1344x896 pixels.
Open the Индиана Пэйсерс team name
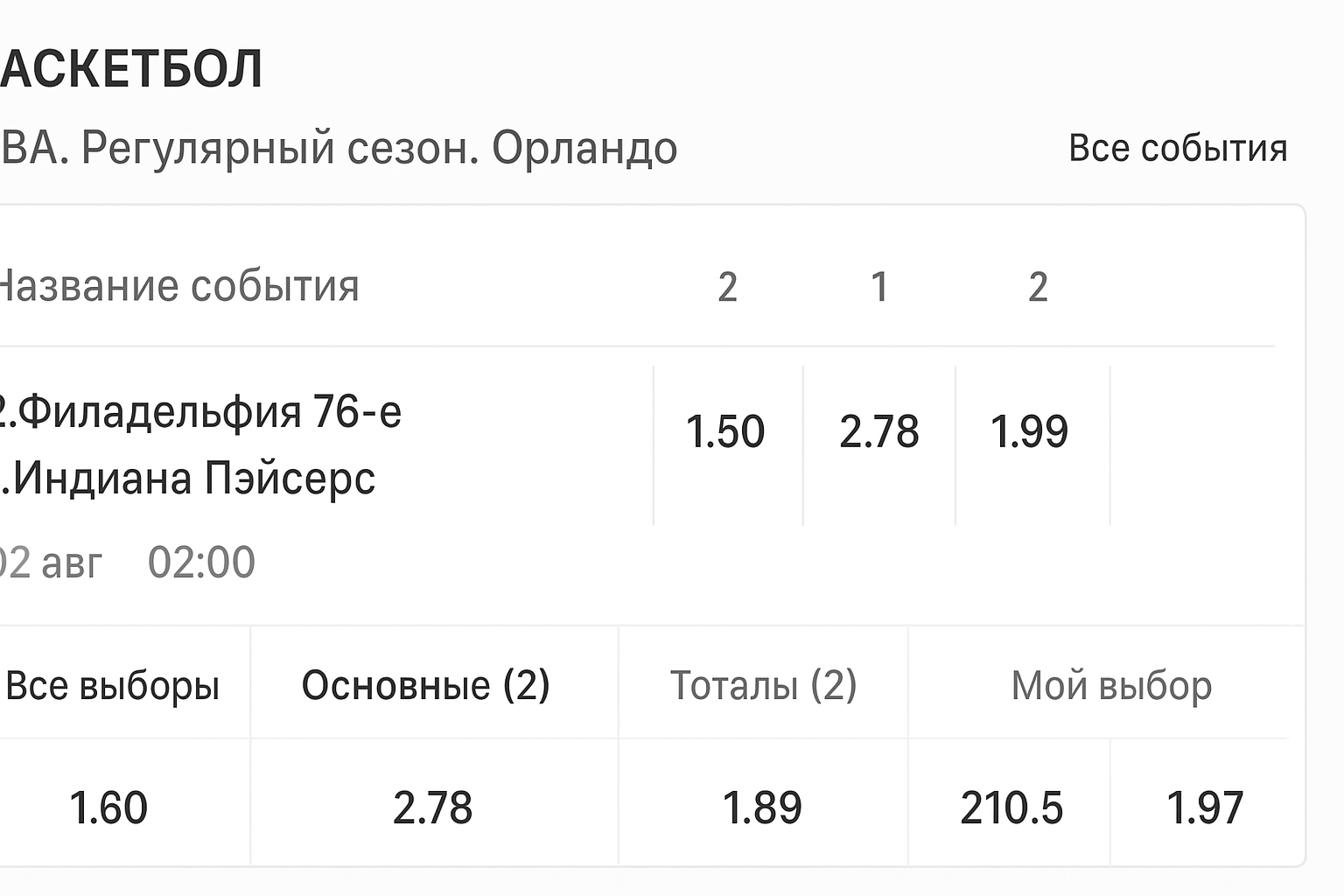[194, 479]
